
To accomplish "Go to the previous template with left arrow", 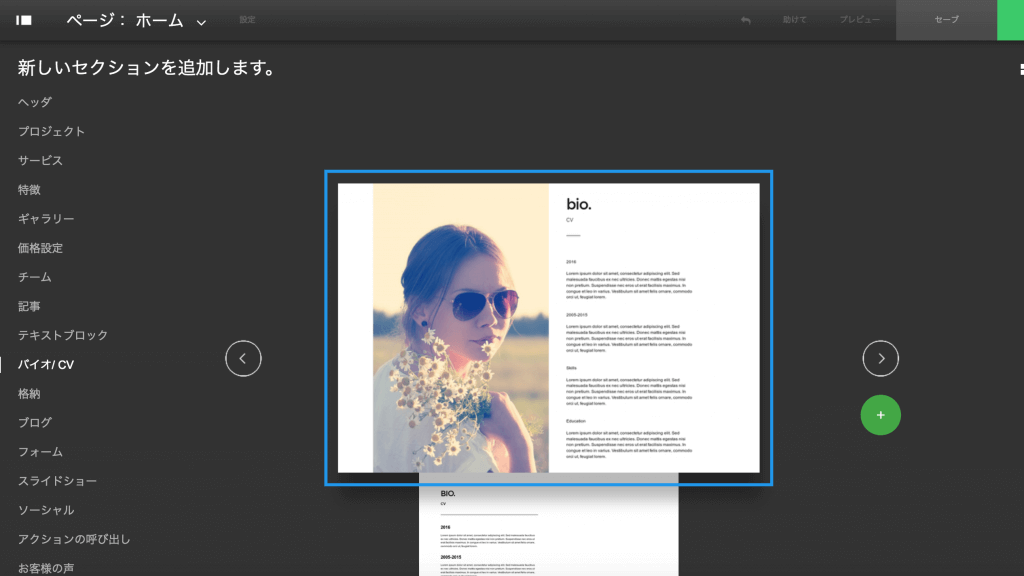I will click(x=243, y=358).
